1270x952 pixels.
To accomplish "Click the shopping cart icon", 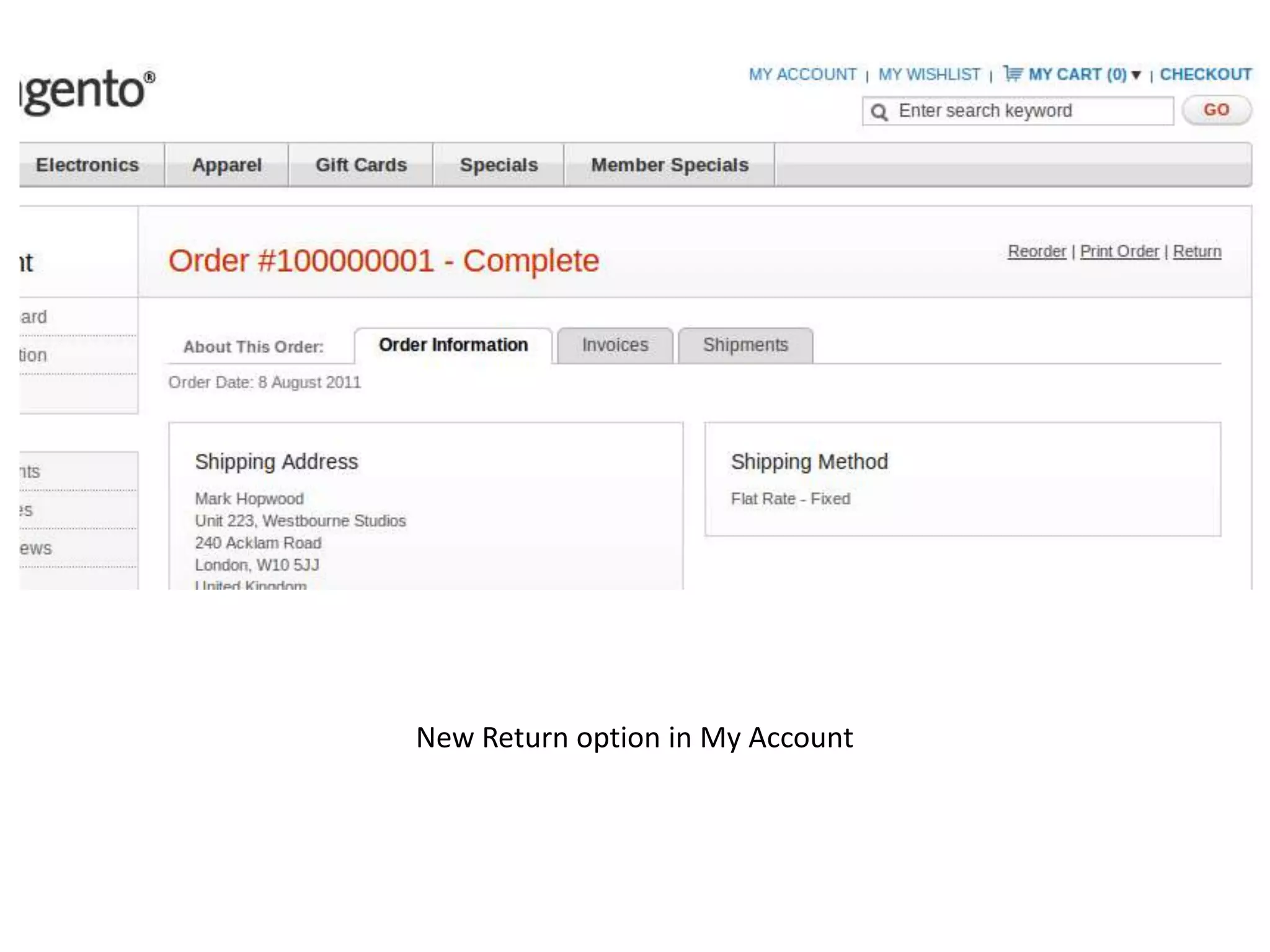I will 1013,74.
